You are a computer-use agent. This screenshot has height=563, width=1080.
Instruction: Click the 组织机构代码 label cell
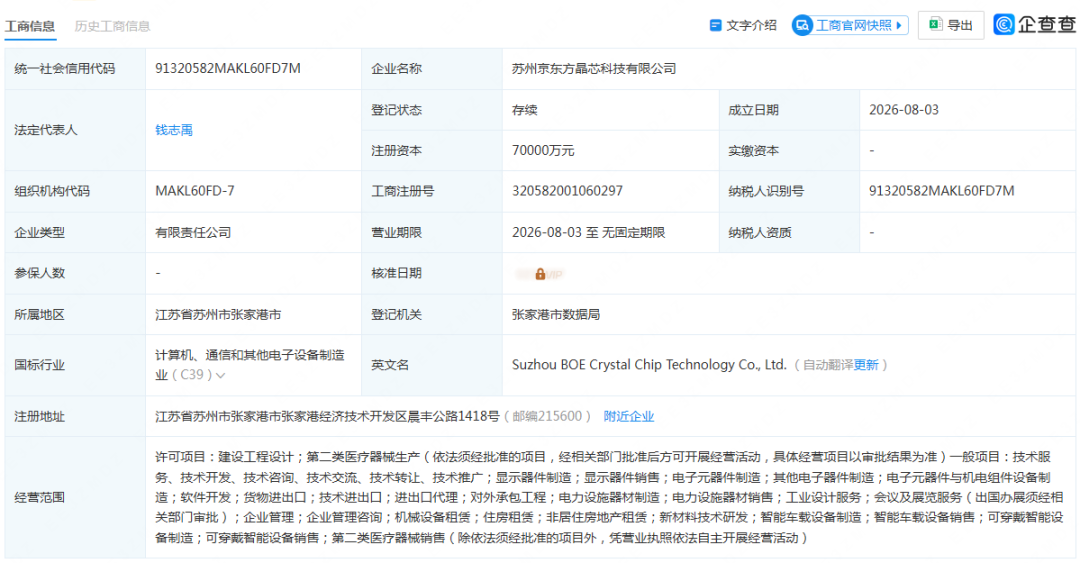(75, 191)
